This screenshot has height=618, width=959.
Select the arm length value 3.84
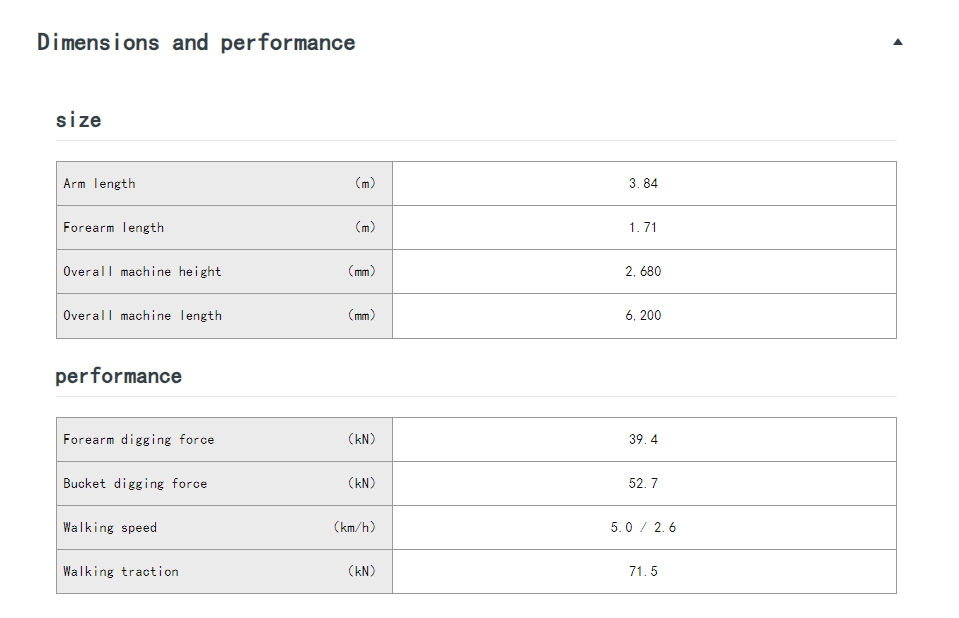[x=643, y=184]
